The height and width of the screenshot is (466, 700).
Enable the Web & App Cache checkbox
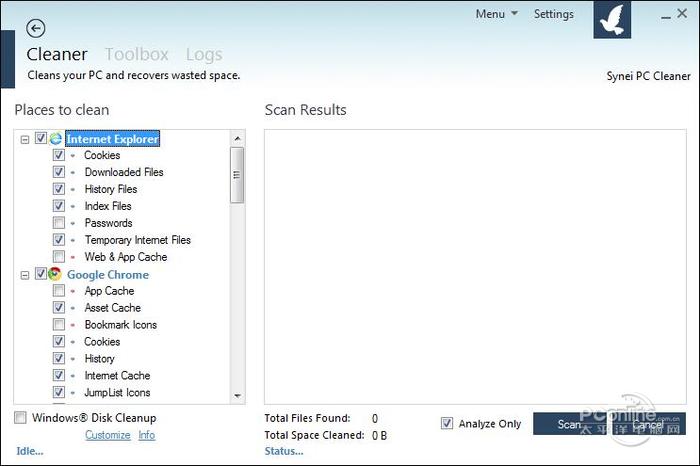coord(58,257)
